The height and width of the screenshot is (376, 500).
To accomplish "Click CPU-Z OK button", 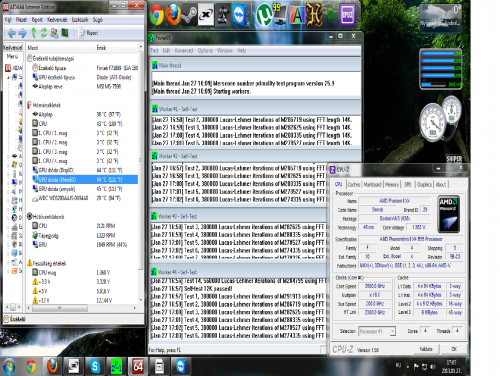I will click(x=454, y=349).
